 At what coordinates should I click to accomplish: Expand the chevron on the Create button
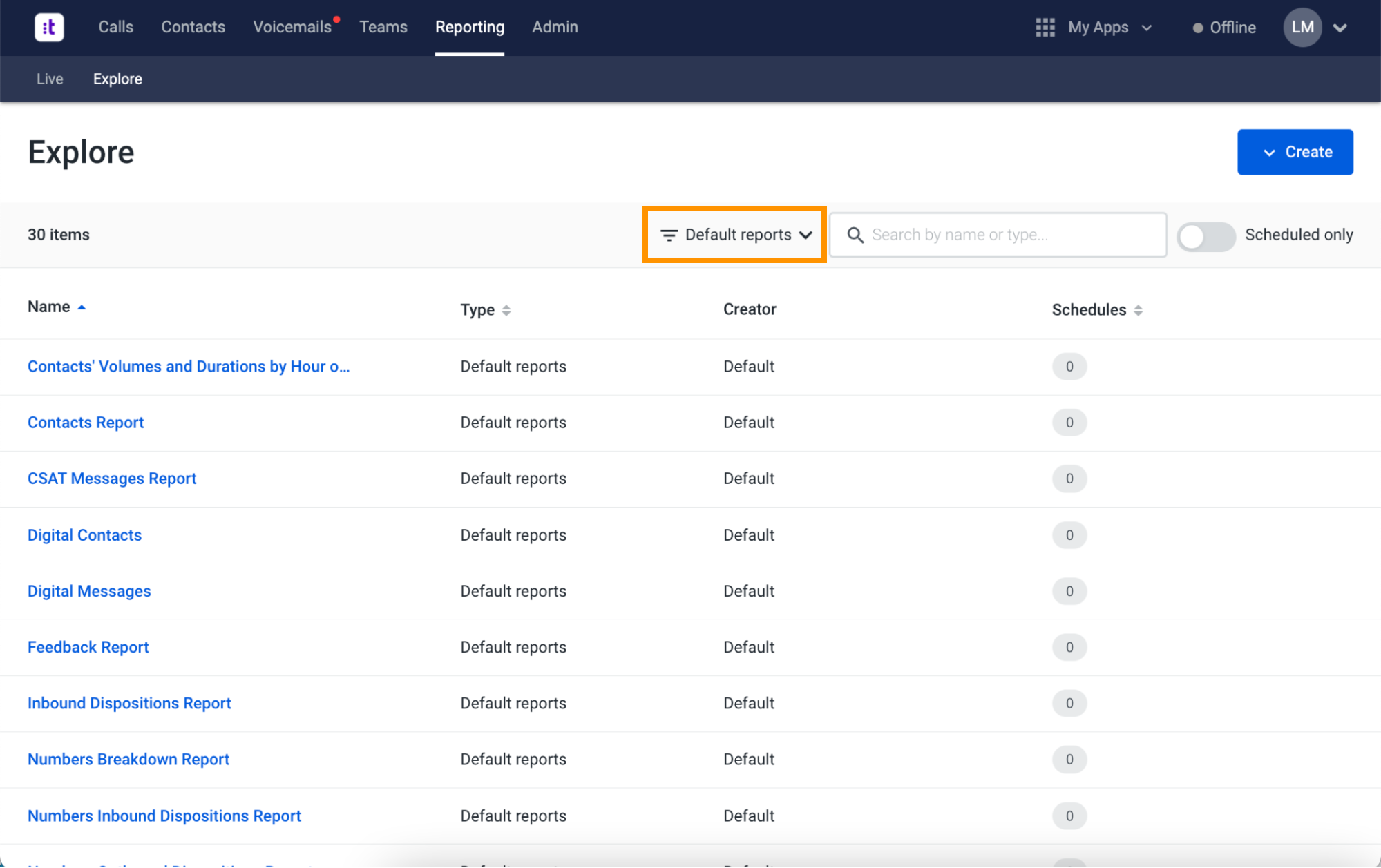point(1268,152)
